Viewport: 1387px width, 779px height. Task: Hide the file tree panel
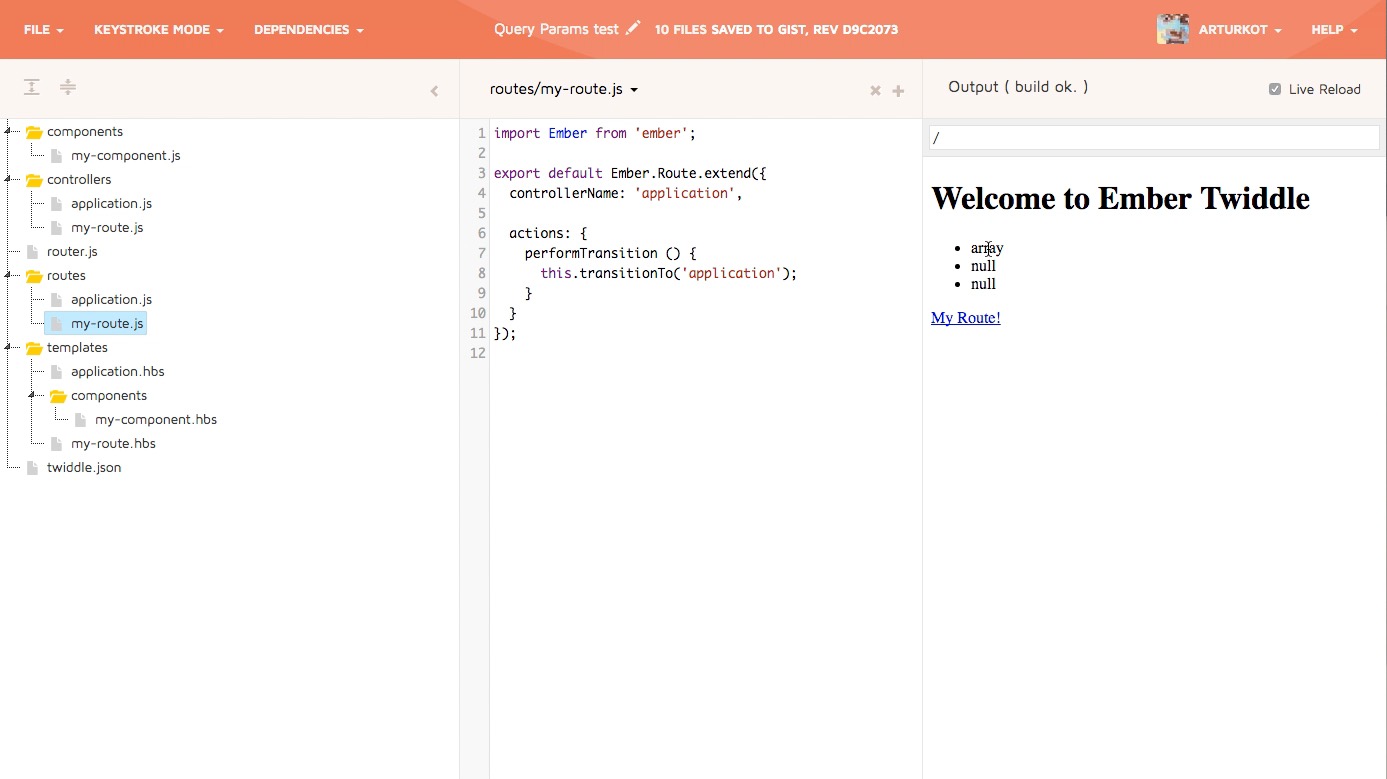coord(434,91)
